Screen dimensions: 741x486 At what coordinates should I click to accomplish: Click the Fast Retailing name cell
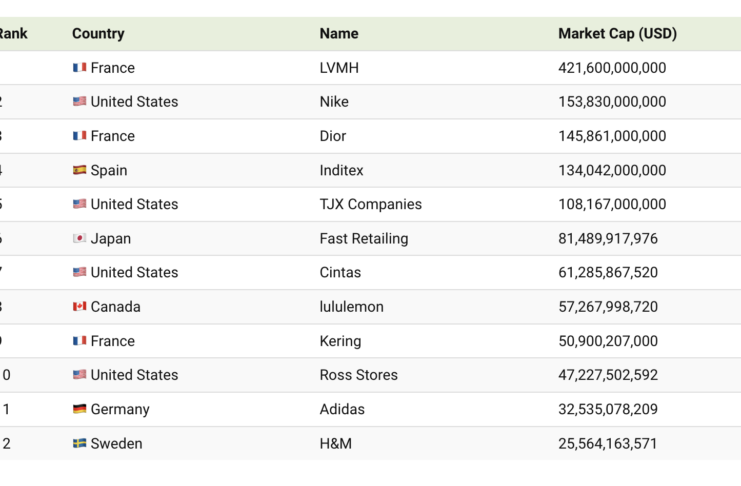coord(365,239)
